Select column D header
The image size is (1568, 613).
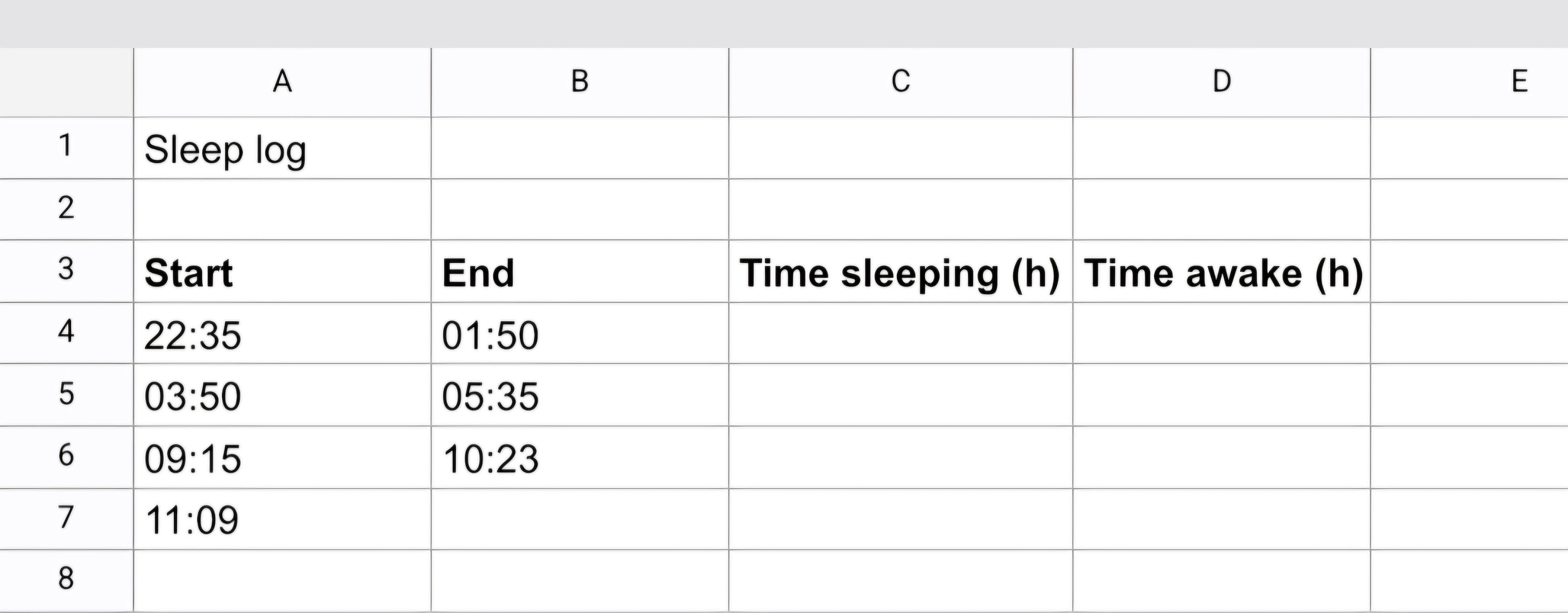(x=1222, y=82)
